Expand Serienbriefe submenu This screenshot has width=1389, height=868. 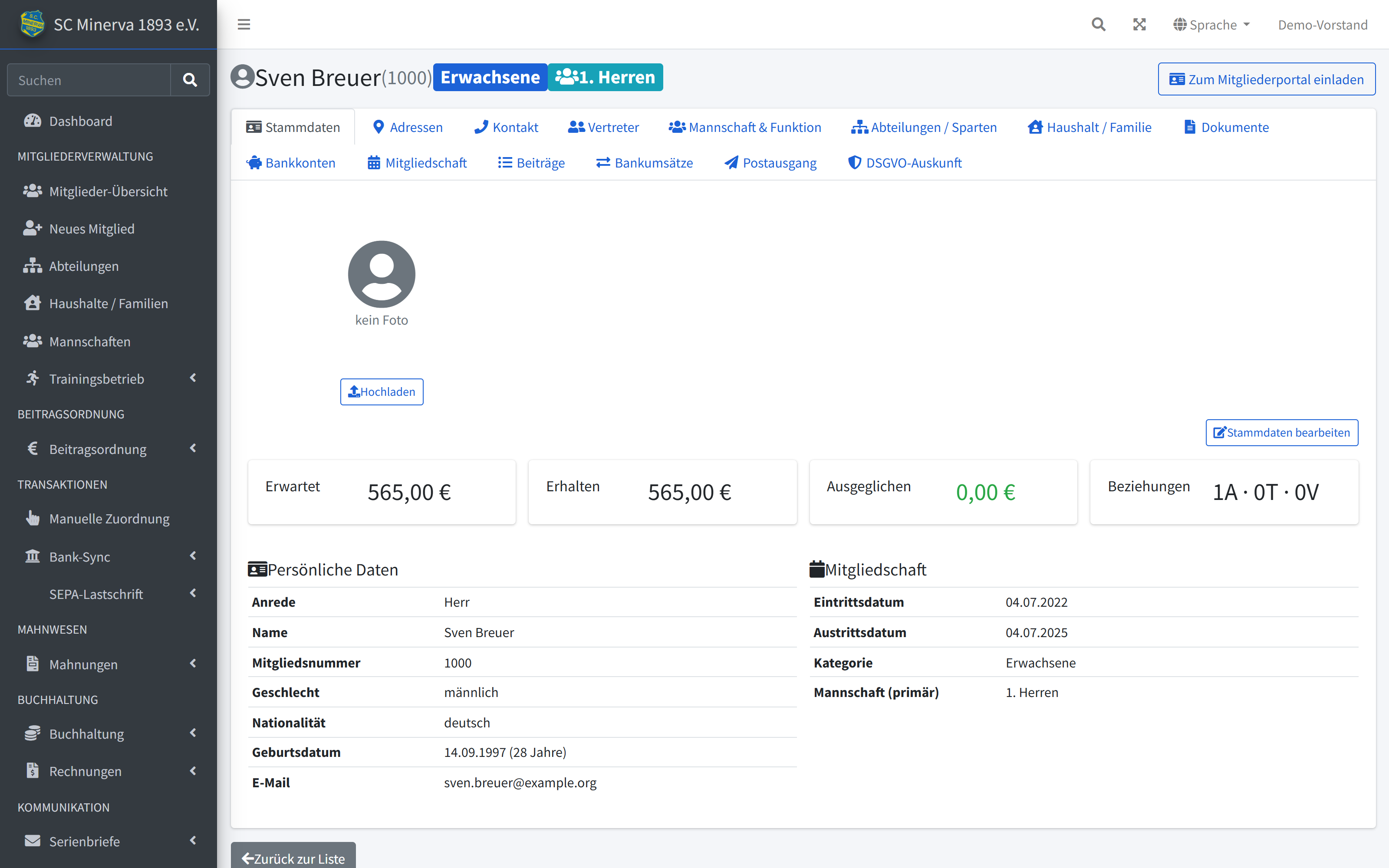point(109,841)
